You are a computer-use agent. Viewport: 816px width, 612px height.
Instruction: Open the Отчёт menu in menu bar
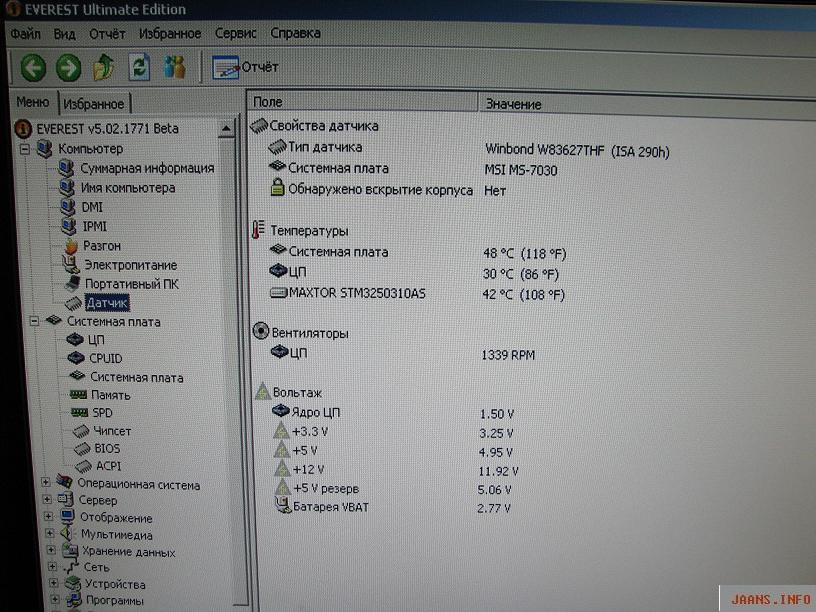pyautogui.click(x=107, y=34)
